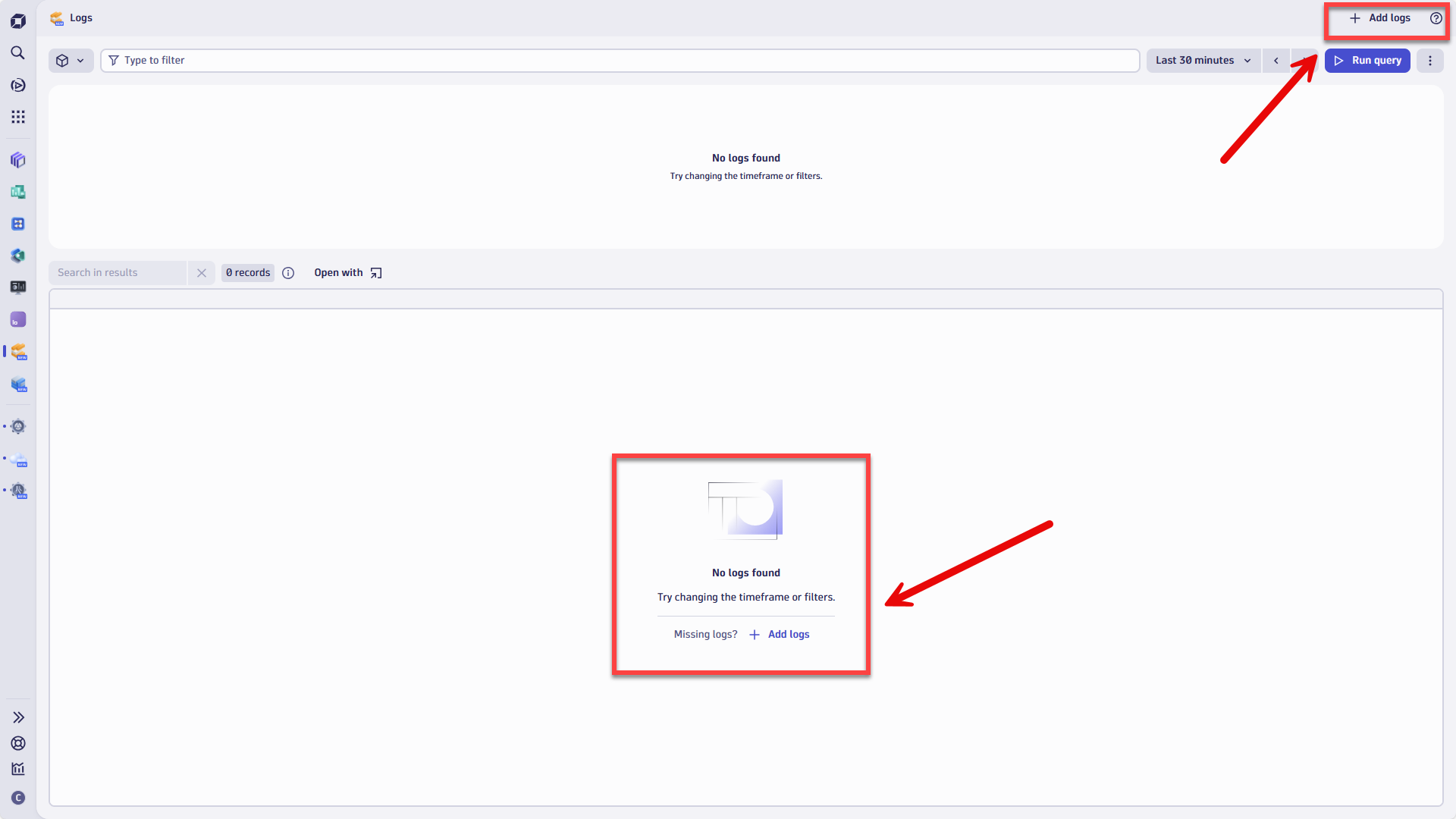Open the apps grid icon in the sidebar
1456x819 pixels.
(18, 117)
